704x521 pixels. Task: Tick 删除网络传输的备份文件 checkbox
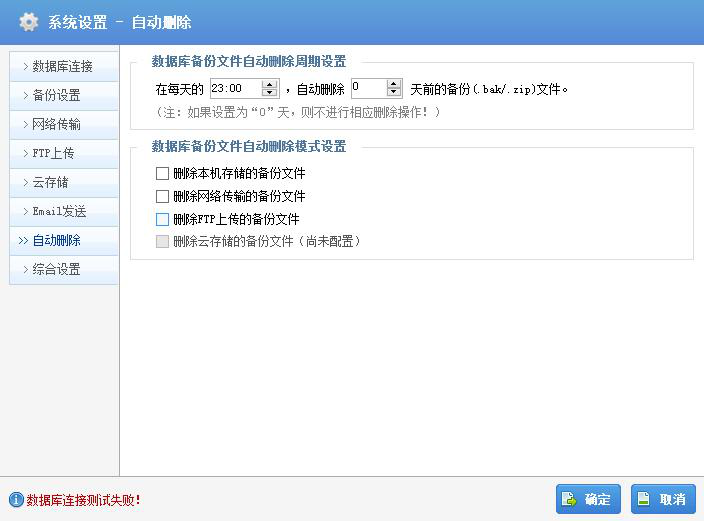[x=162, y=196]
